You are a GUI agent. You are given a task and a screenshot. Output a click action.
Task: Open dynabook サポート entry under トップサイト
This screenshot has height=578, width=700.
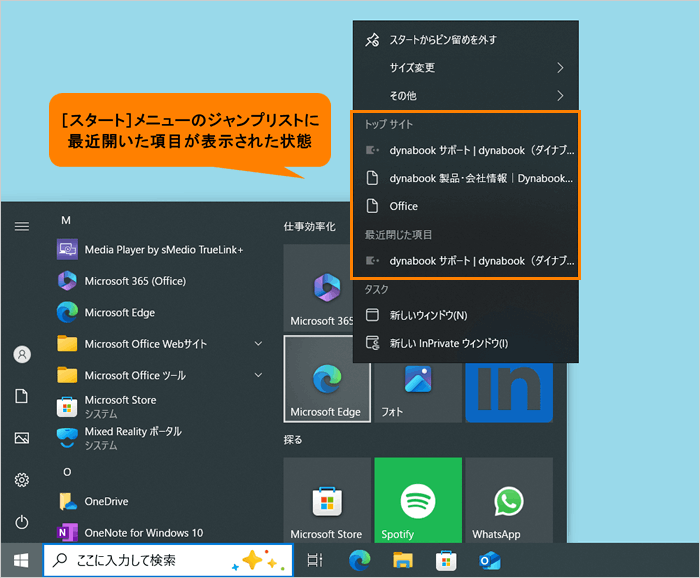466,150
